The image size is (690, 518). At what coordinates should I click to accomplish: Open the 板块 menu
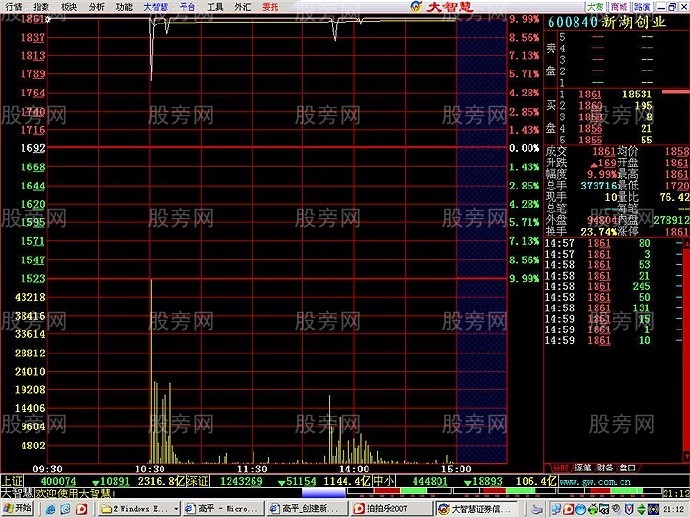(x=68, y=6)
